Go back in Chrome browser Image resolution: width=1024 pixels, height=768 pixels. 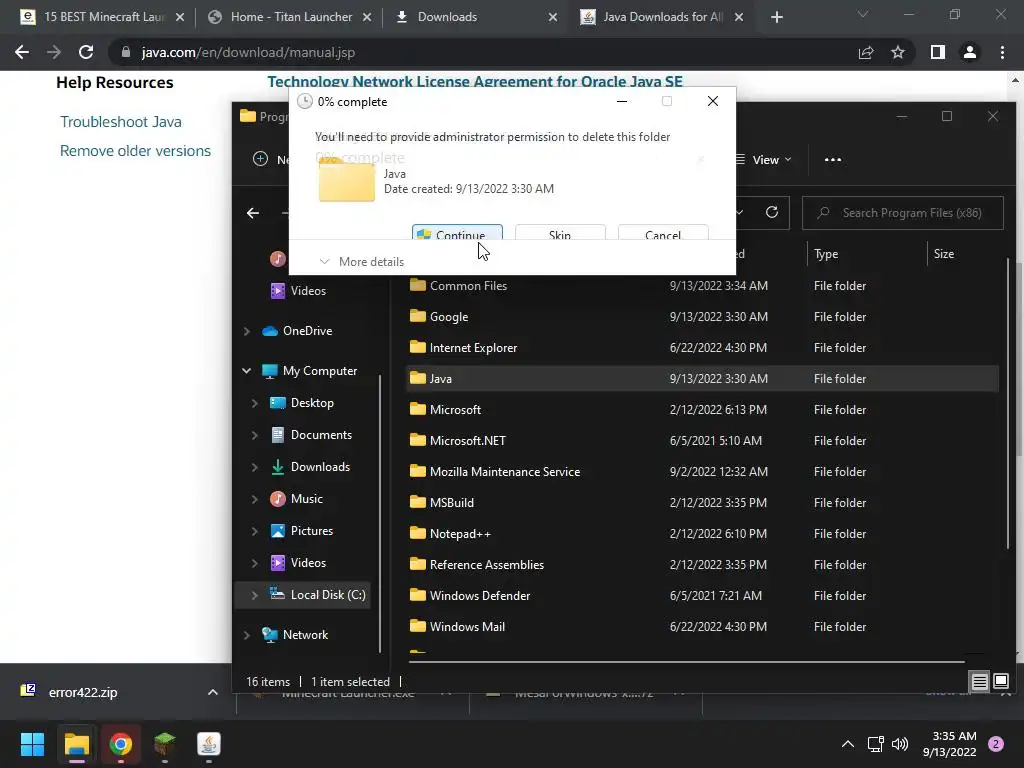point(22,52)
